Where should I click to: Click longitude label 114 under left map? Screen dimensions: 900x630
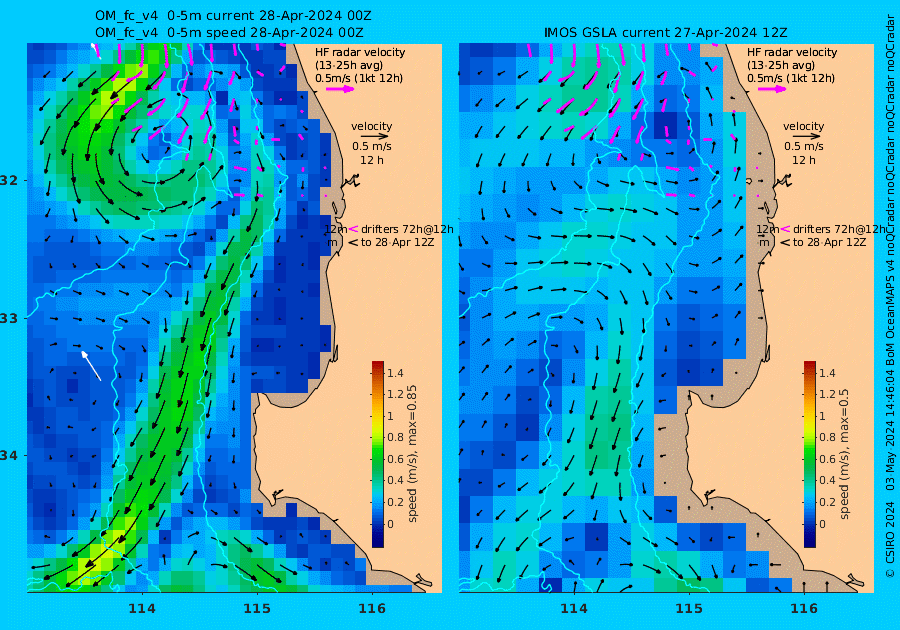142,609
